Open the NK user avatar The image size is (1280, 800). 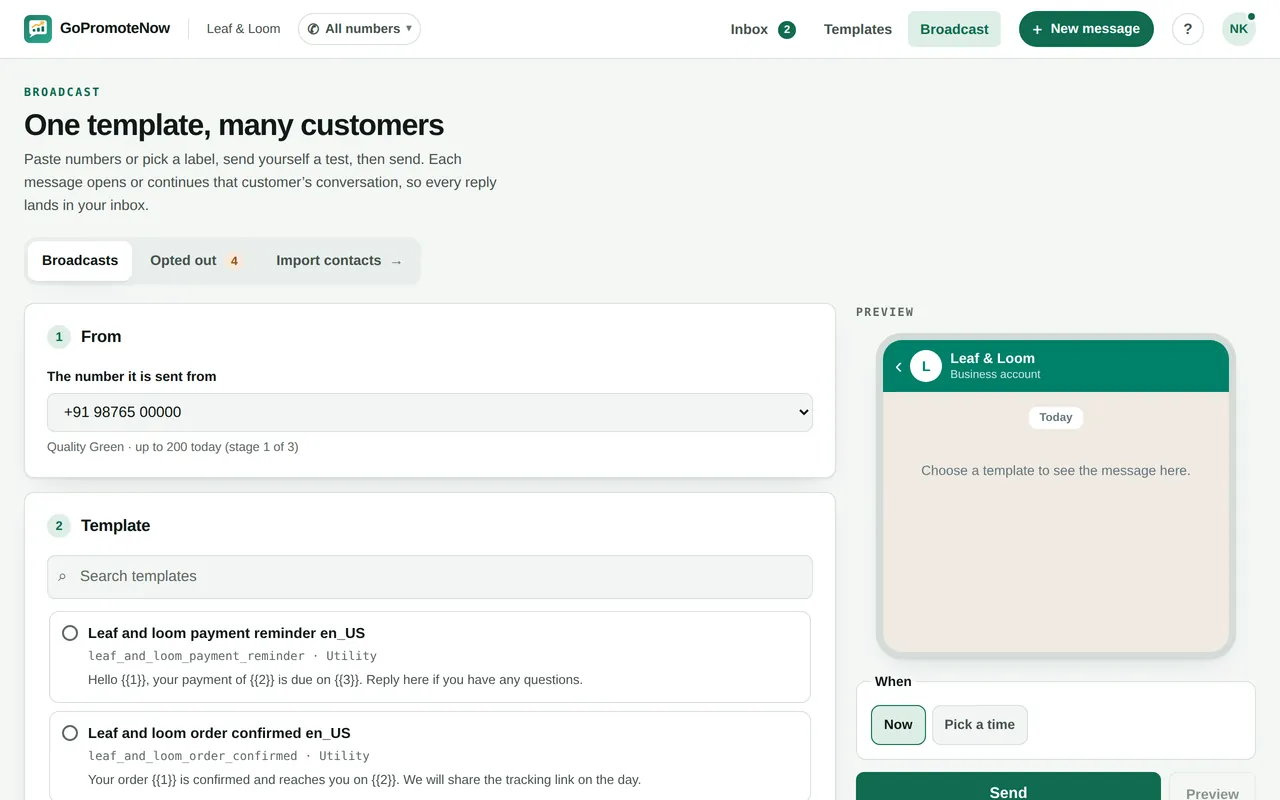(x=1239, y=29)
